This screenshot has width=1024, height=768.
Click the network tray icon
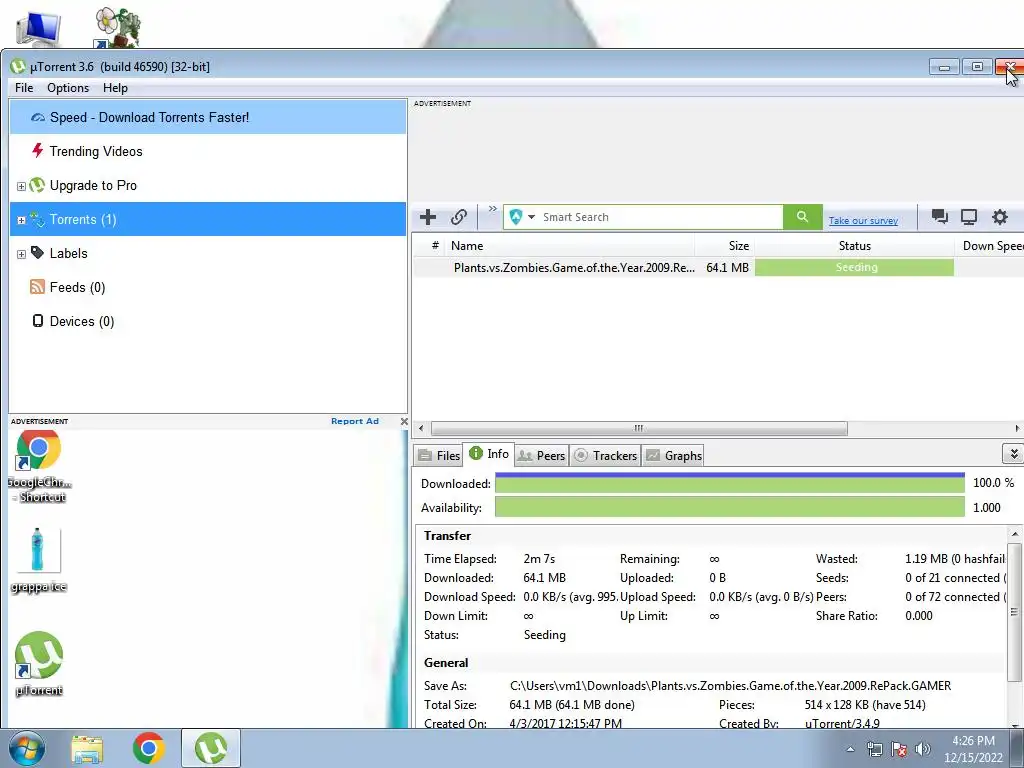pos(874,749)
